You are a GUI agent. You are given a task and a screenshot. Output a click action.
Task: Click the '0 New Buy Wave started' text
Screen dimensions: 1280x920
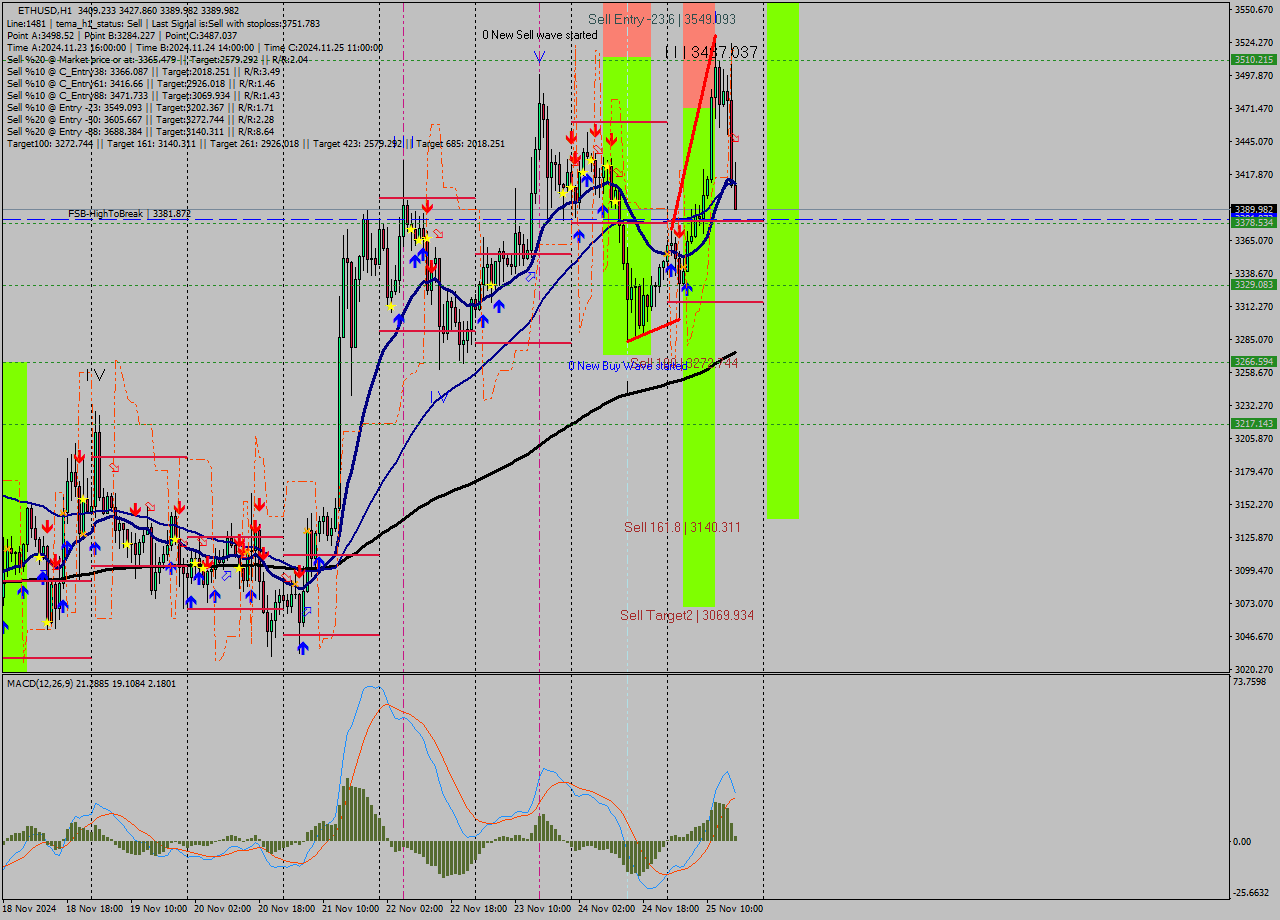tap(627, 366)
